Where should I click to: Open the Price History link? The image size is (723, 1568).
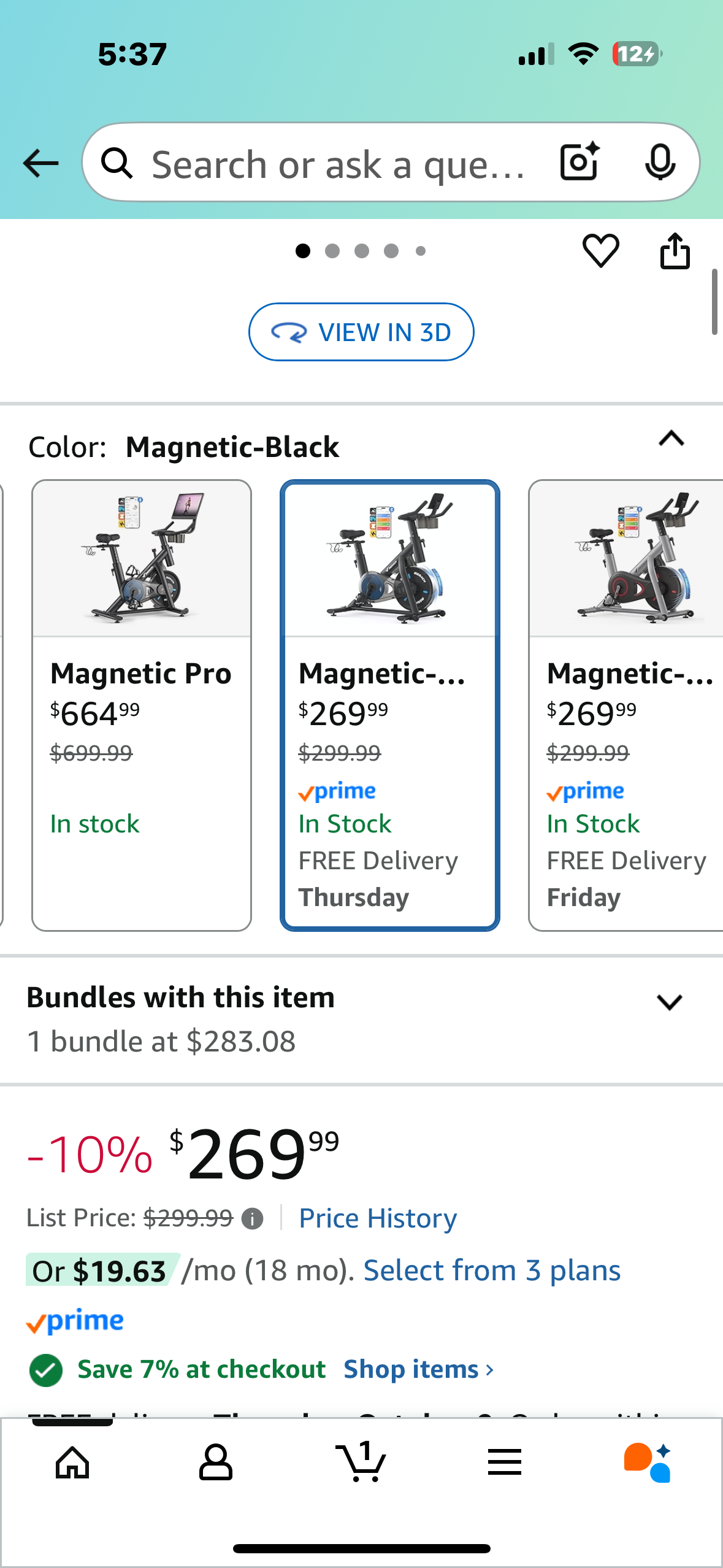click(x=378, y=1218)
